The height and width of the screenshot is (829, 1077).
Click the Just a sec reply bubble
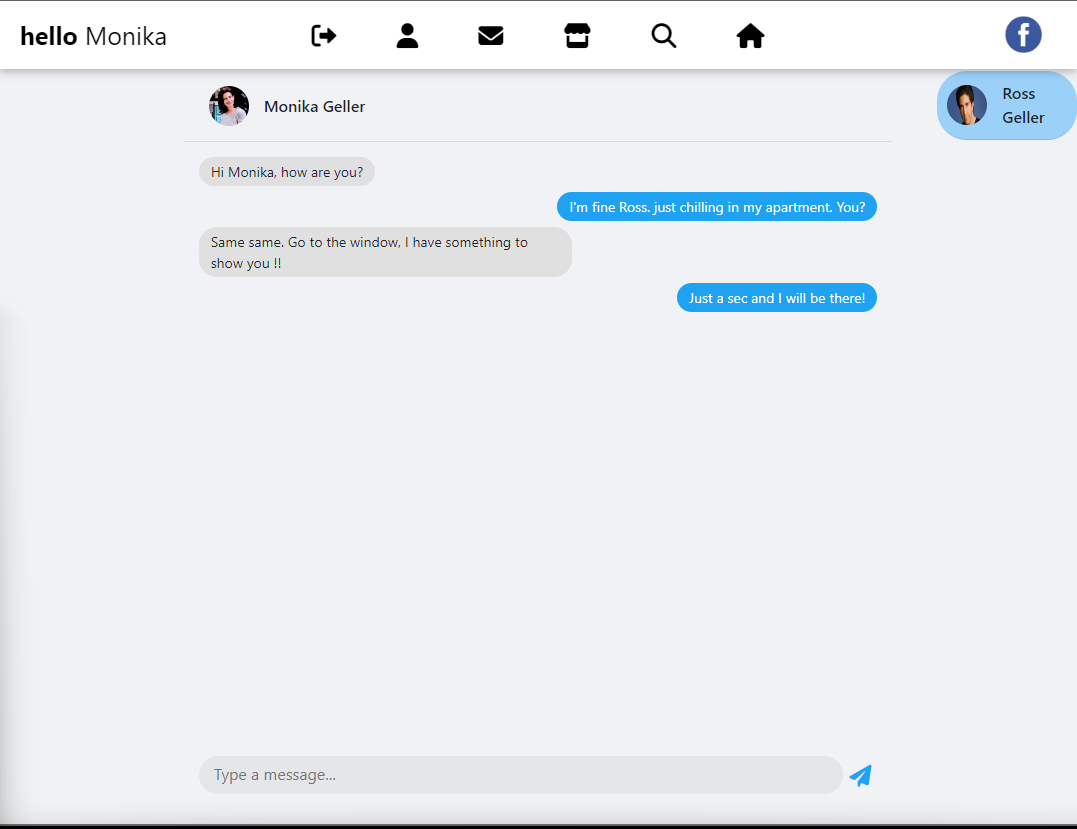pyautogui.click(x=776, y=297)
